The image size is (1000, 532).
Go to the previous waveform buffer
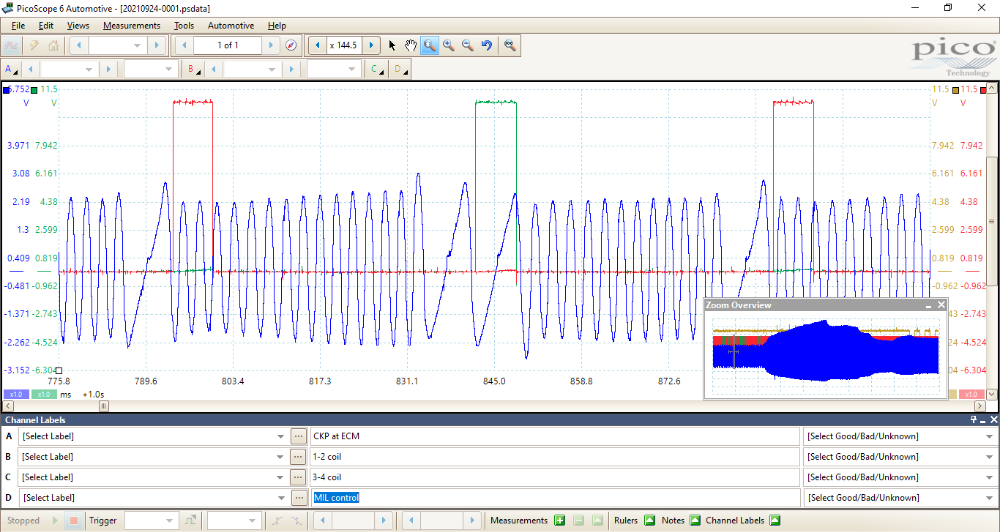(x=185, y=45)
